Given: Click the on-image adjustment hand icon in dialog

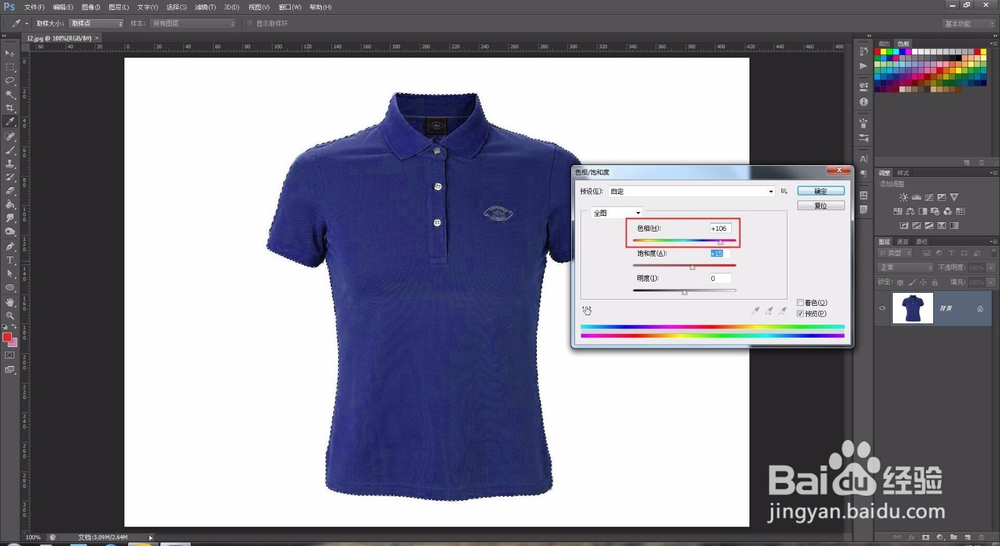Looking at the screenshot, I should pyautogui.click(x=587, y=311).
